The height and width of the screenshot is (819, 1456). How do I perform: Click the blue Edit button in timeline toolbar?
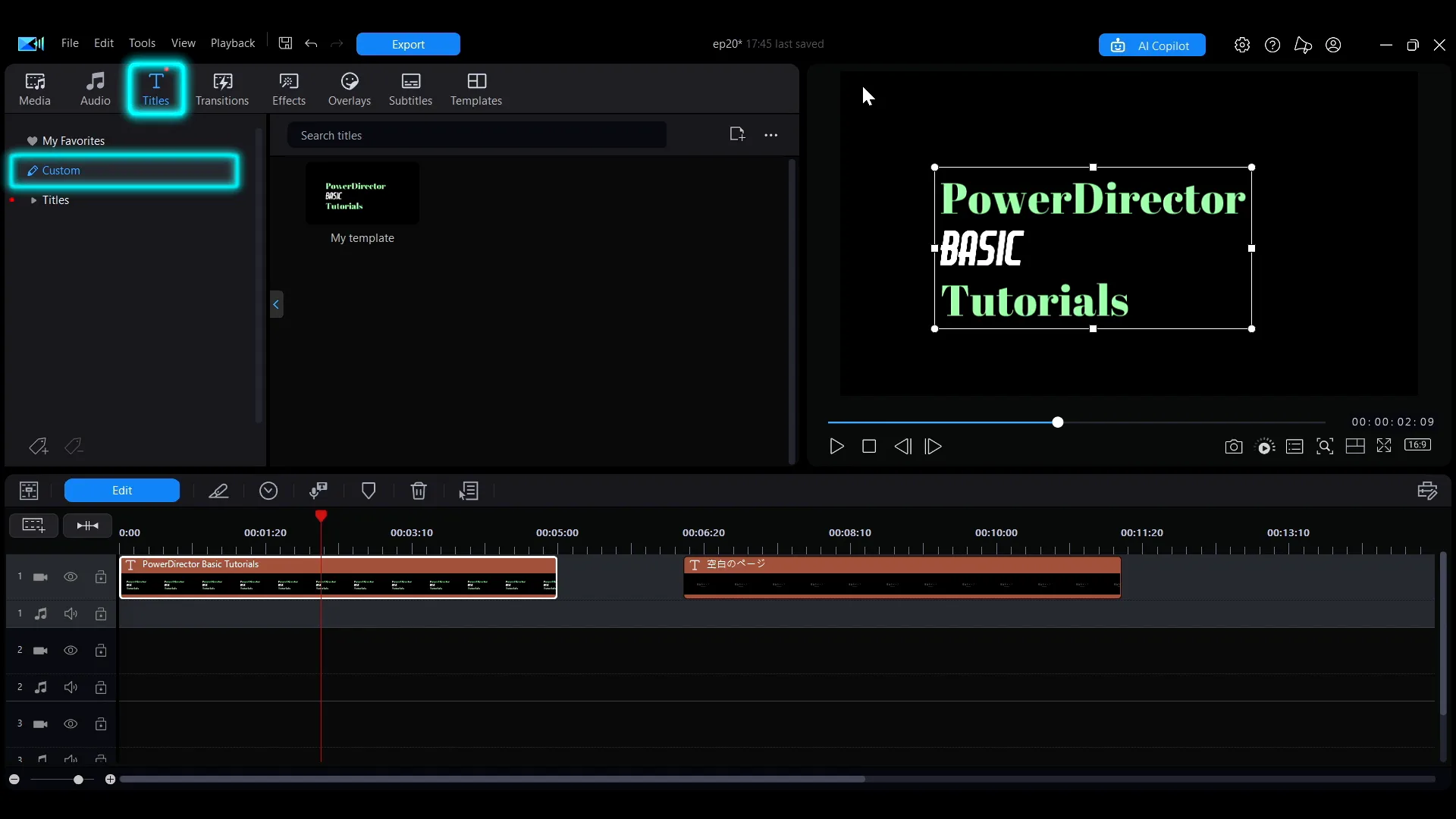point(122,491)
